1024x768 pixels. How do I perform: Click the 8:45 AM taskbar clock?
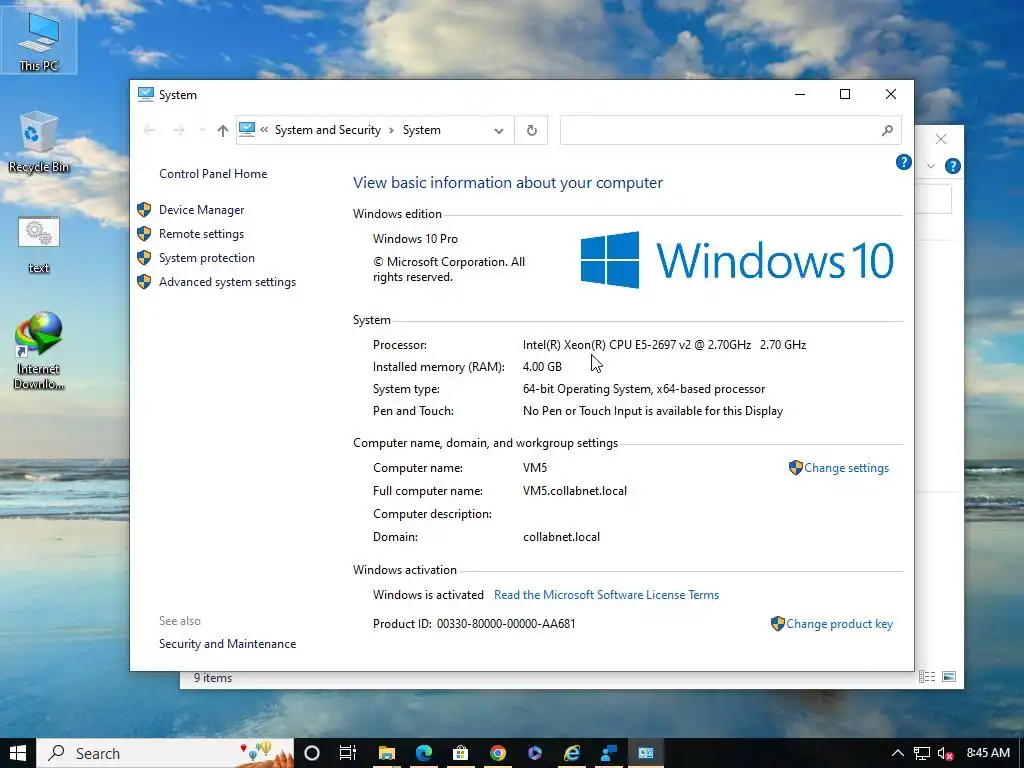coord(988,753)
